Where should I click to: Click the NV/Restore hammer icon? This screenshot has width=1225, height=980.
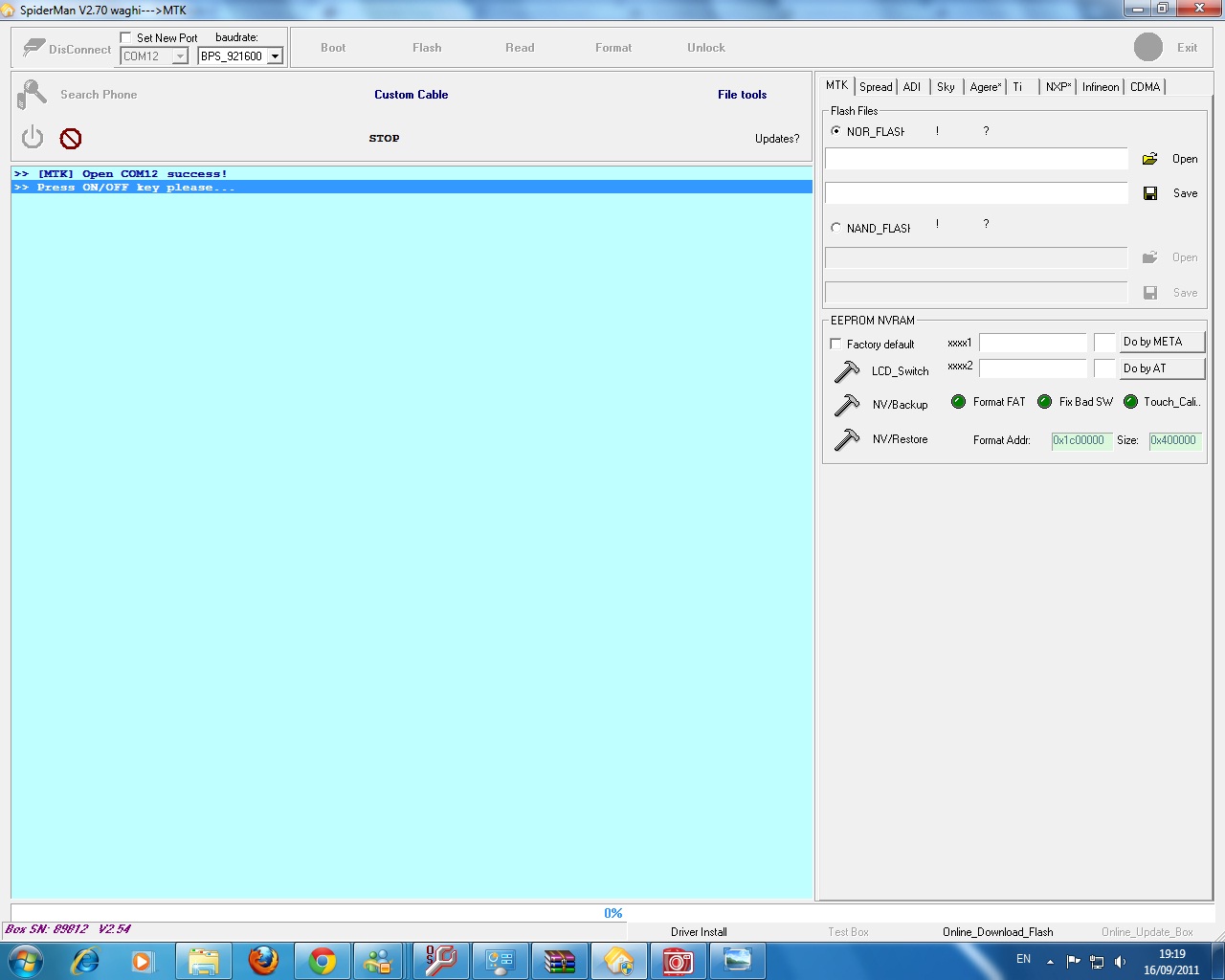pos(847,438)
